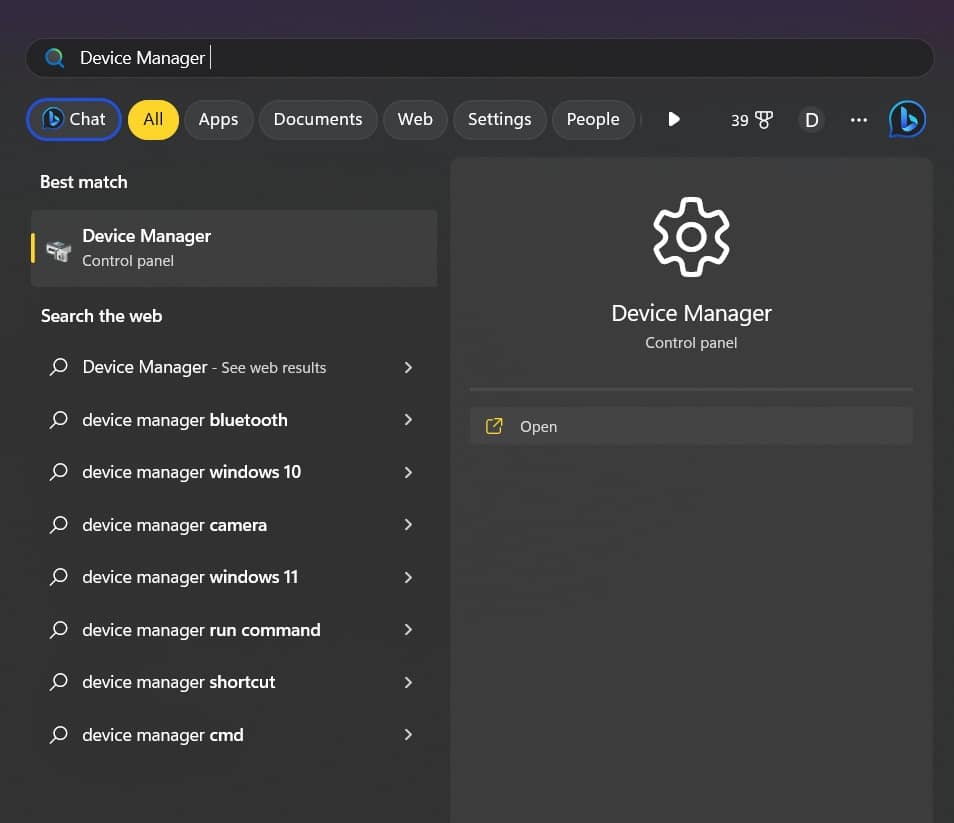Select device manager run command suggestion
The height and width of the screenshot is (823, 954).
pyautogui.click(x=201, y=630)
